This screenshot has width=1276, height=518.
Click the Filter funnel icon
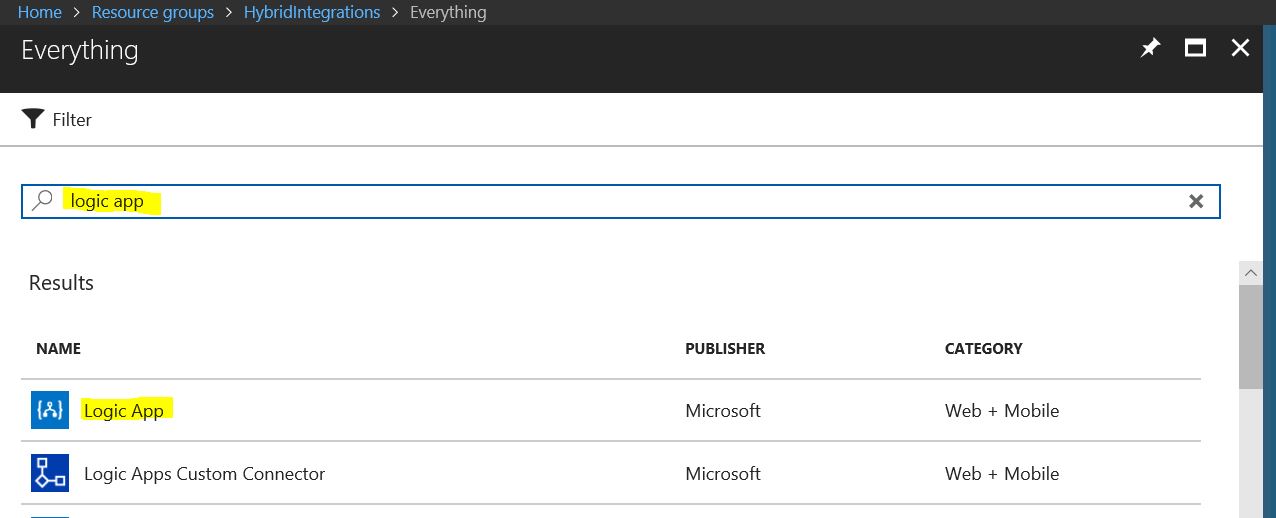coord(33,119)
